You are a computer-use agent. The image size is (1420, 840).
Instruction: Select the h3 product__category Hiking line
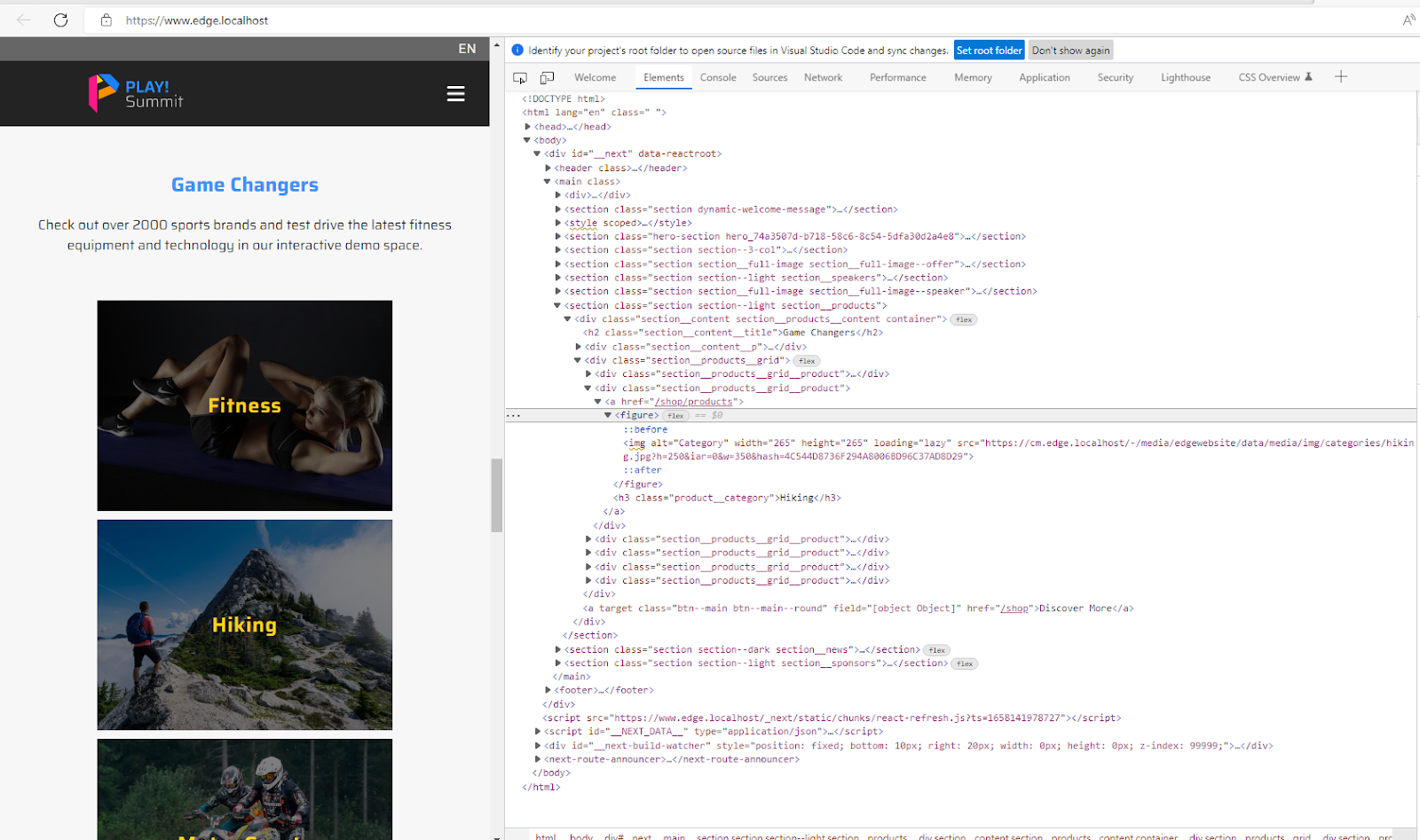[727, 498]
